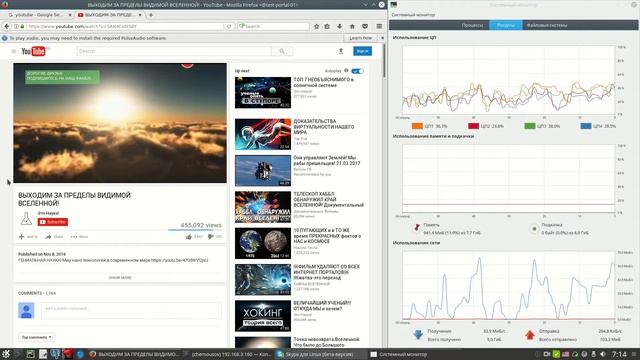The height and width of the screenshot is (360, 640).
Task: Open the More options dots under video
Action: [x=79, y=237]
